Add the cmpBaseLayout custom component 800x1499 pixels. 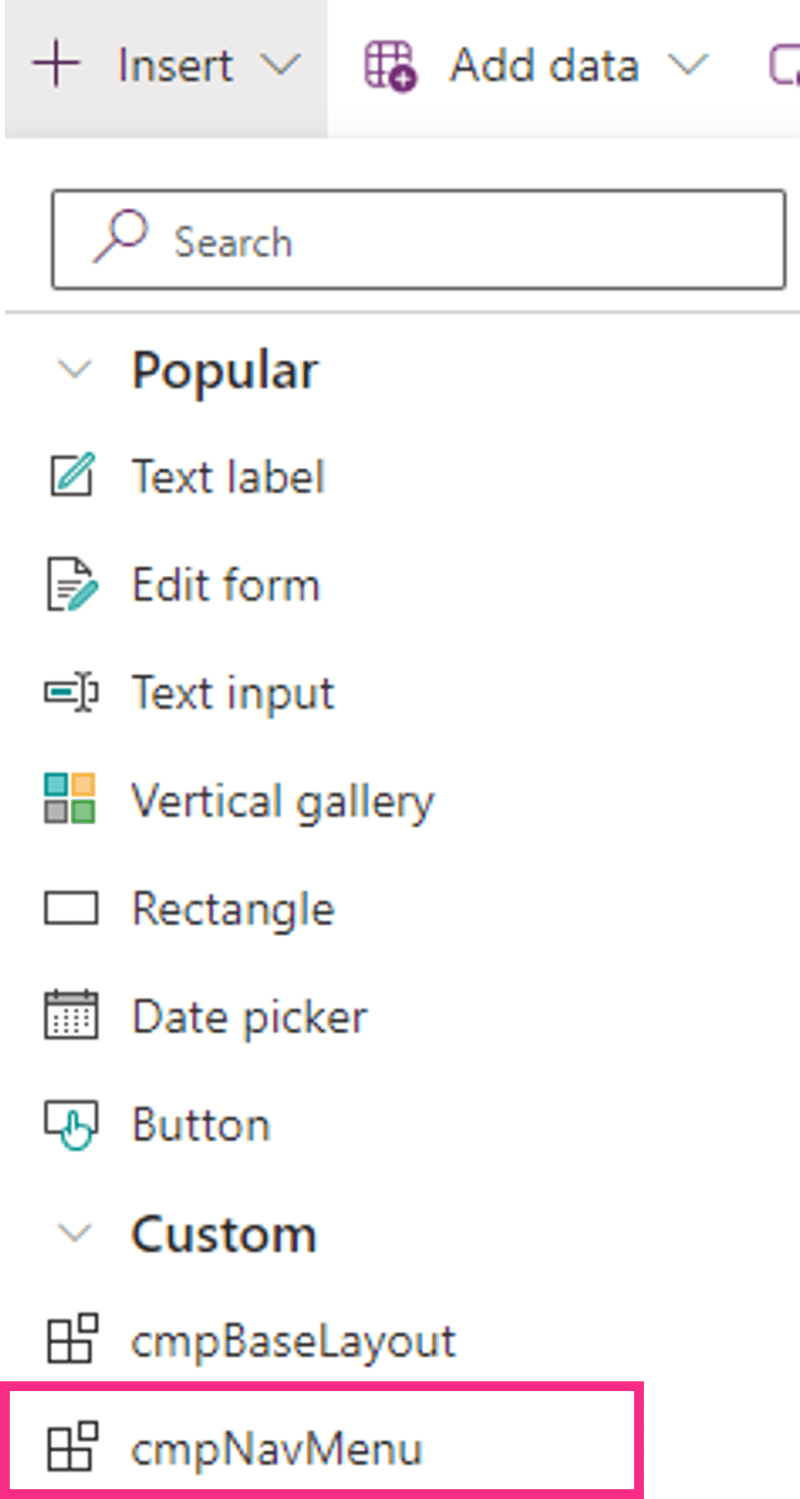[293, 1341]
